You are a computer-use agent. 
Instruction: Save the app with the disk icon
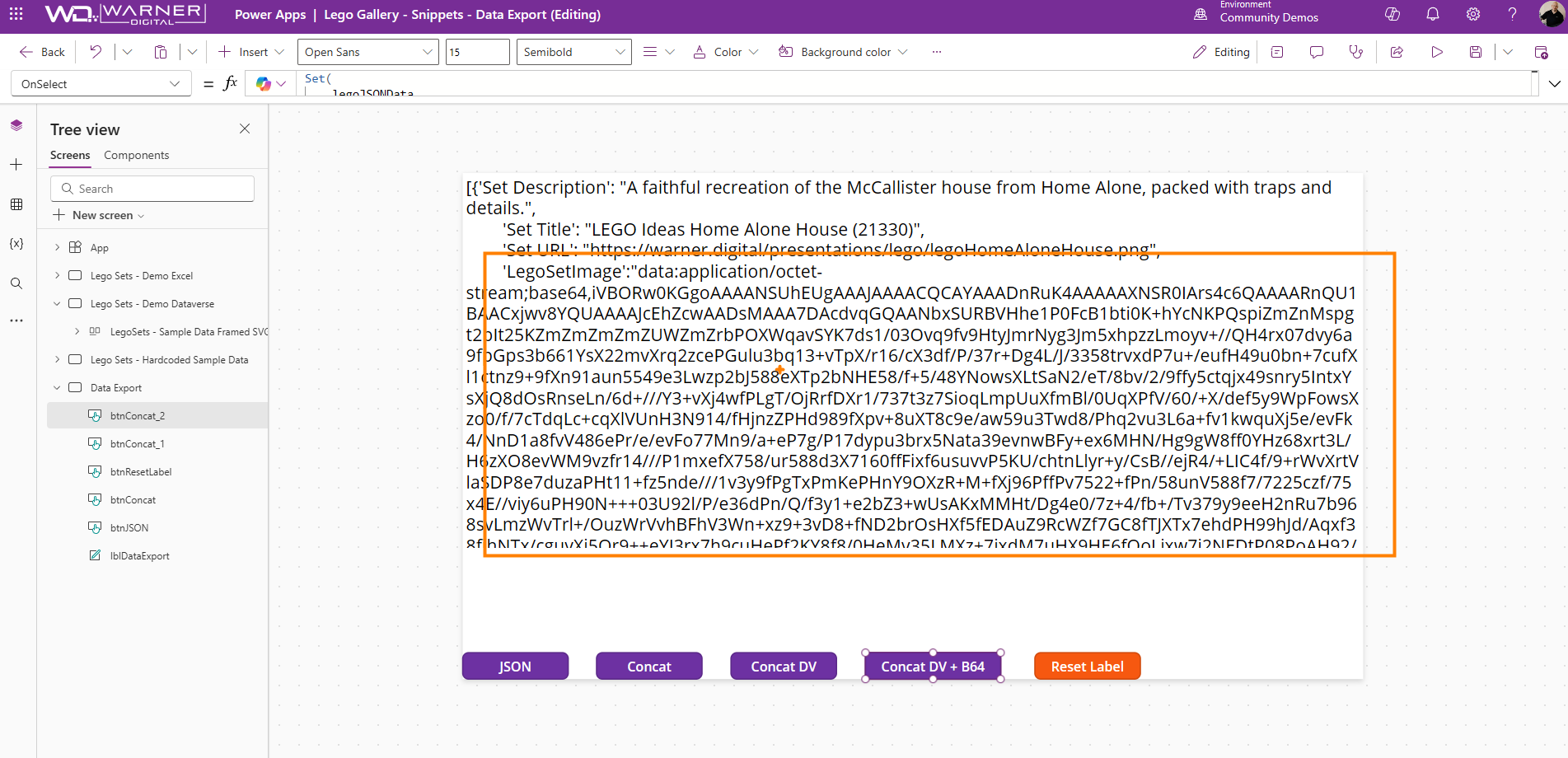coord(1476,52)
